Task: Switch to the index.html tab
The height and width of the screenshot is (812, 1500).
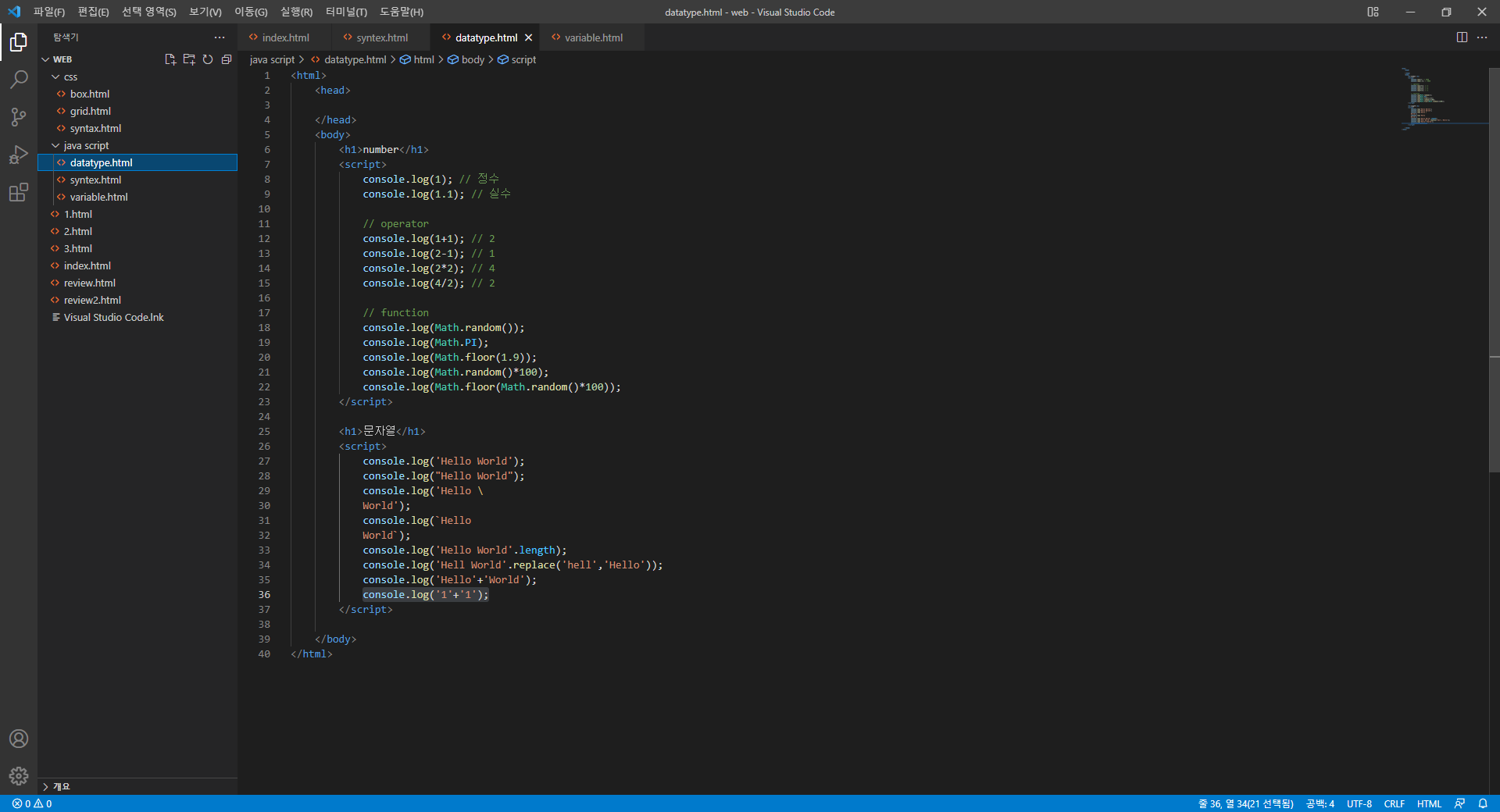Action: point(284,37)
